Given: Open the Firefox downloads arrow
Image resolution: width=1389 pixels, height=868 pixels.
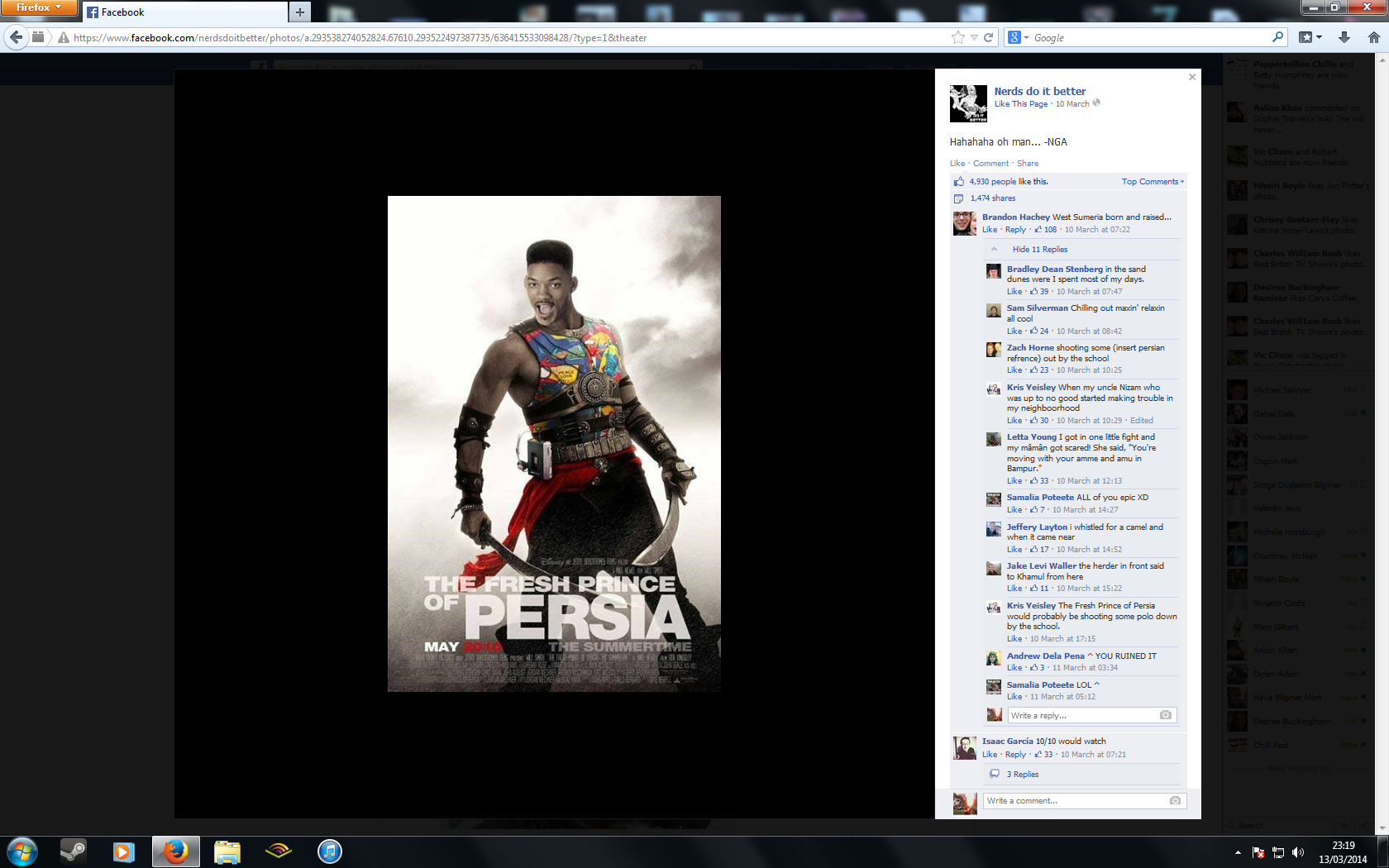Looking at the screenshot, I should click(1344, 37).
